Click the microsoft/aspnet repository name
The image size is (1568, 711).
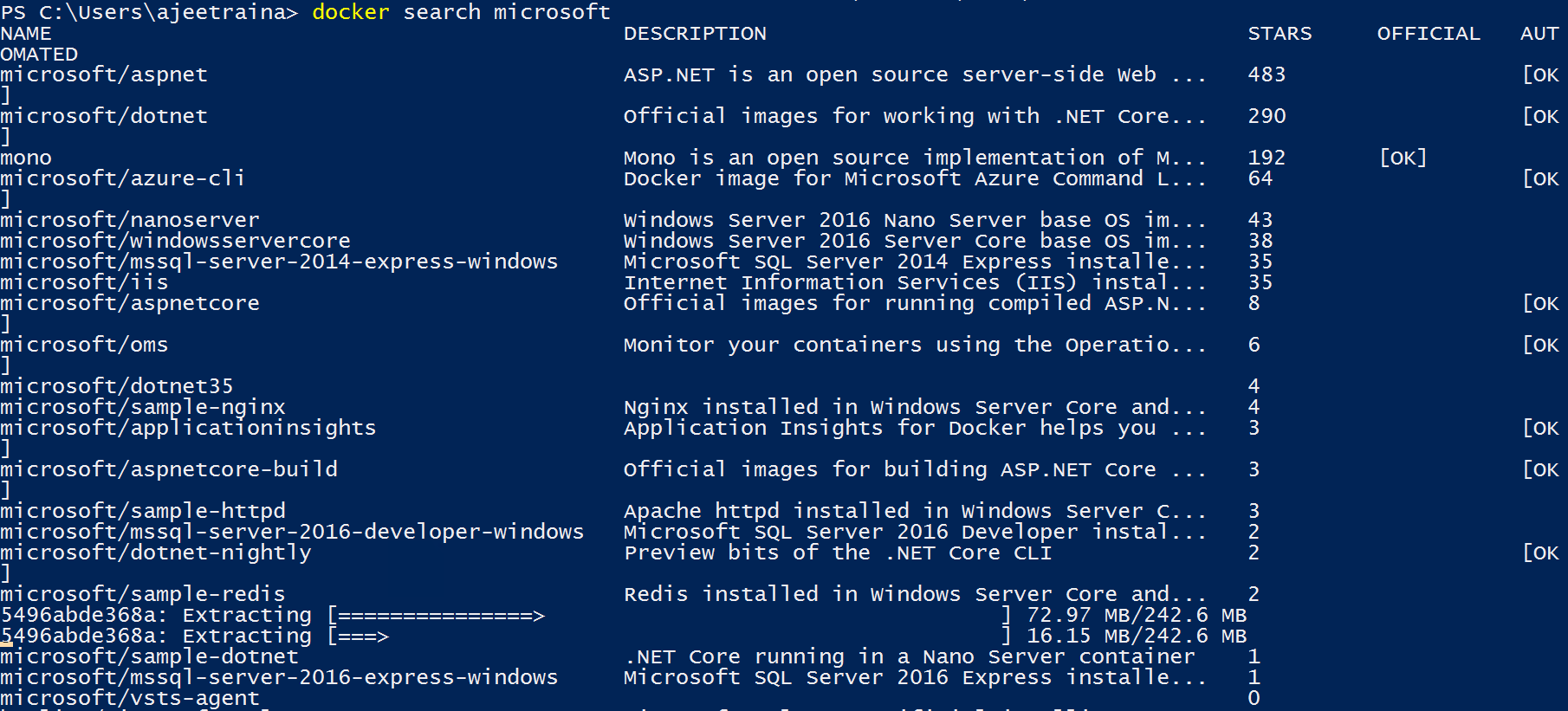tap(104, 75)
